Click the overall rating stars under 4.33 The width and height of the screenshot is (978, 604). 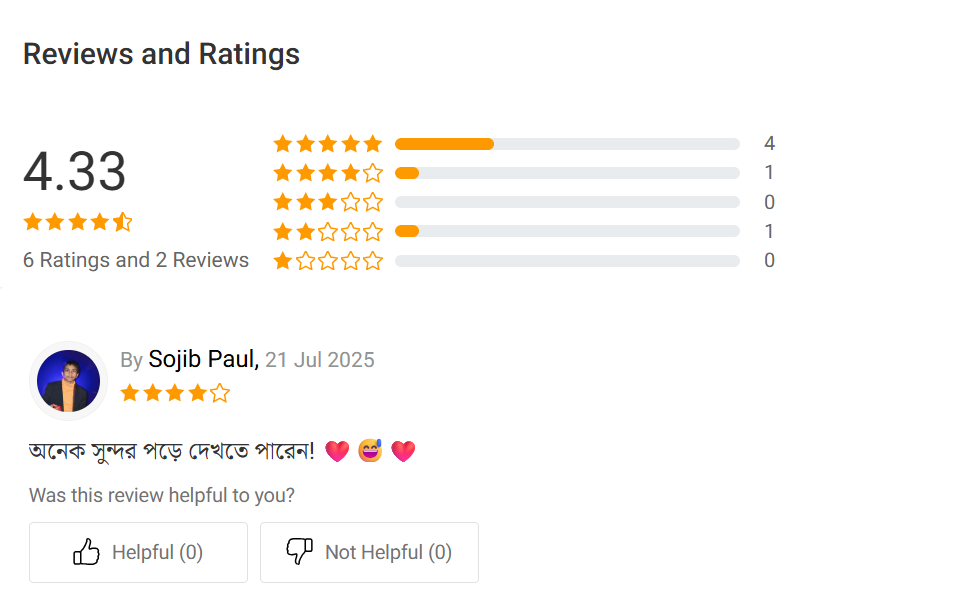(x=78, y=222)
